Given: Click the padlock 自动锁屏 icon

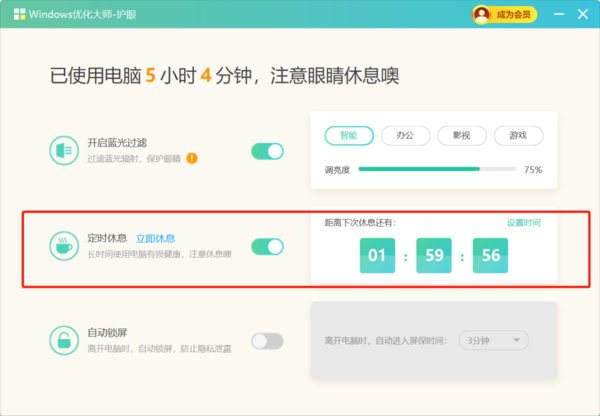Looking at the screenshot, I should tap(64, 340).
